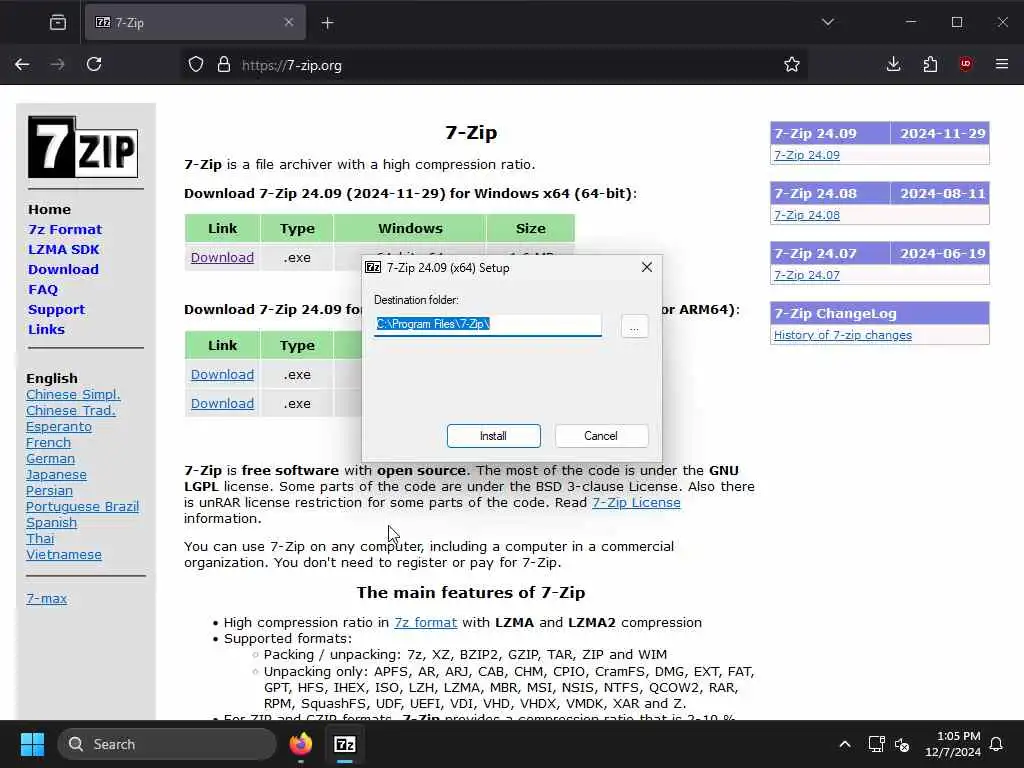Click the Firefox taskbar icon
Image resolution: width=1024 pixels, height=768 pixels.
(x=300, y=744)
